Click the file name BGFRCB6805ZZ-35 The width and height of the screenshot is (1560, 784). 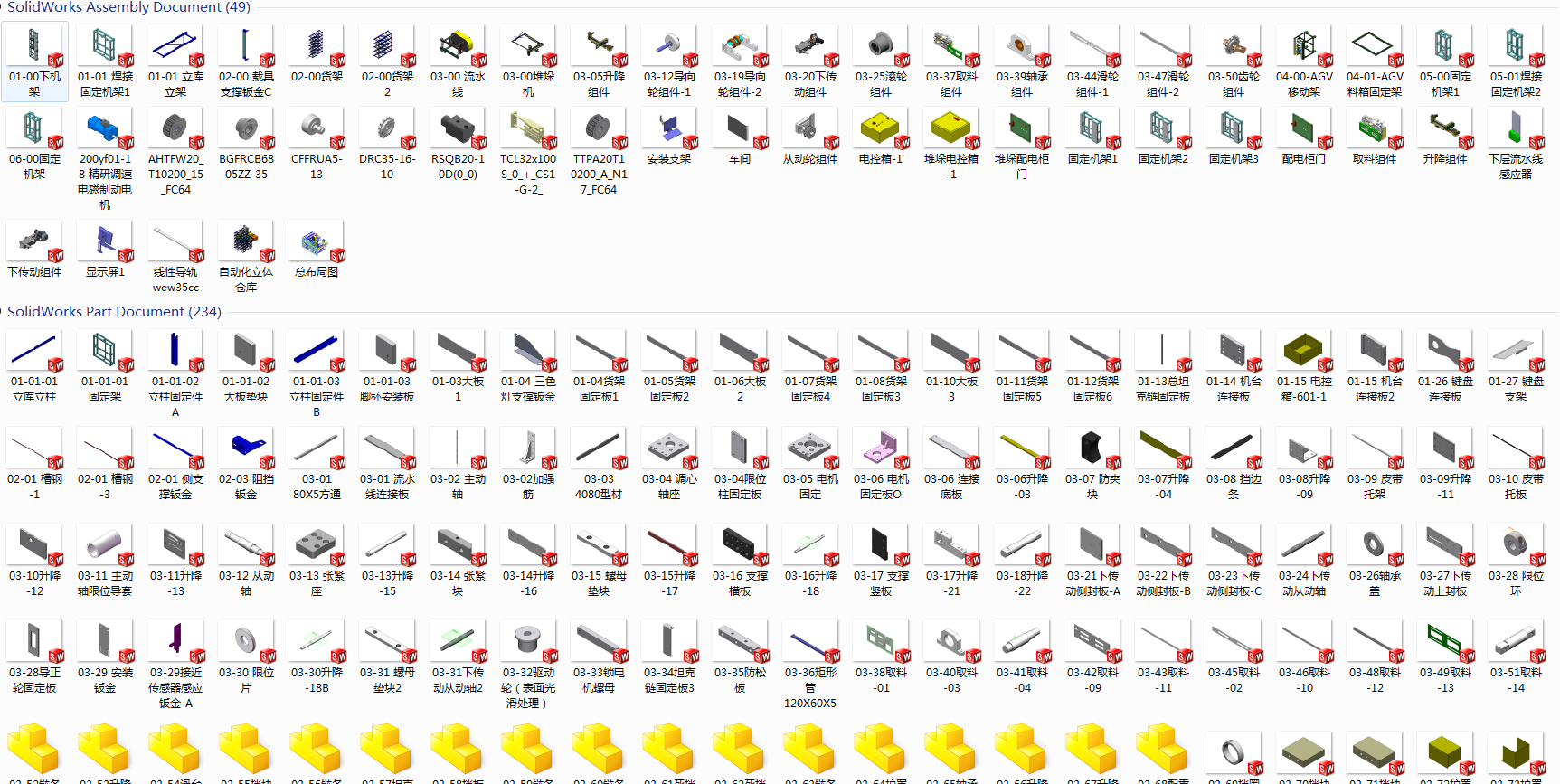pyautogui.click(x=246, y=166)
